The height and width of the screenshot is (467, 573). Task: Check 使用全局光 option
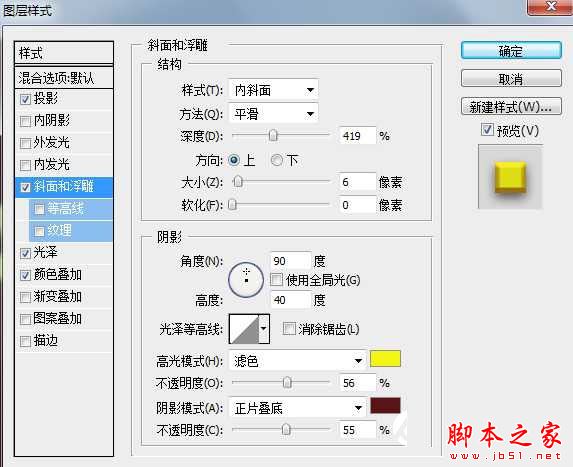tap(277, 280)
